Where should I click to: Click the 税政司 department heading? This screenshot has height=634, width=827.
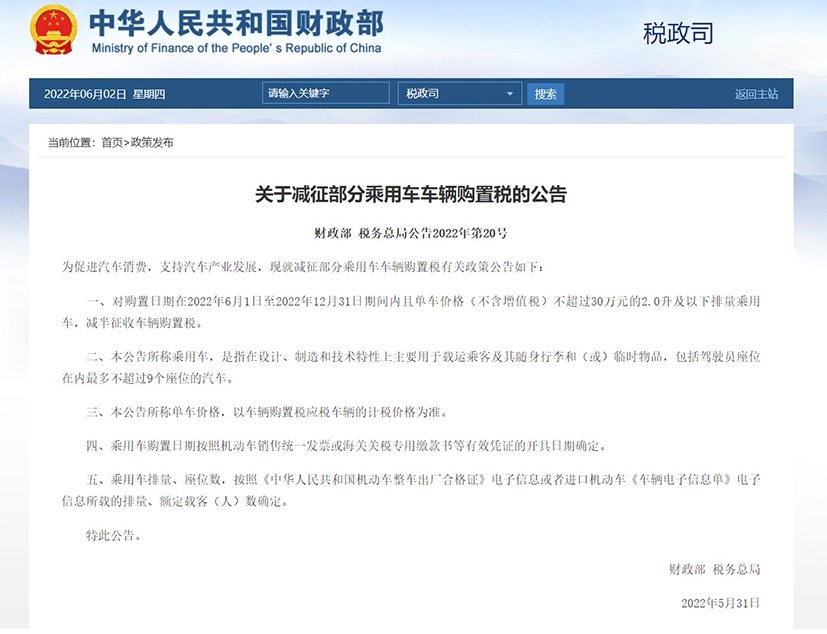pos(678,33)
